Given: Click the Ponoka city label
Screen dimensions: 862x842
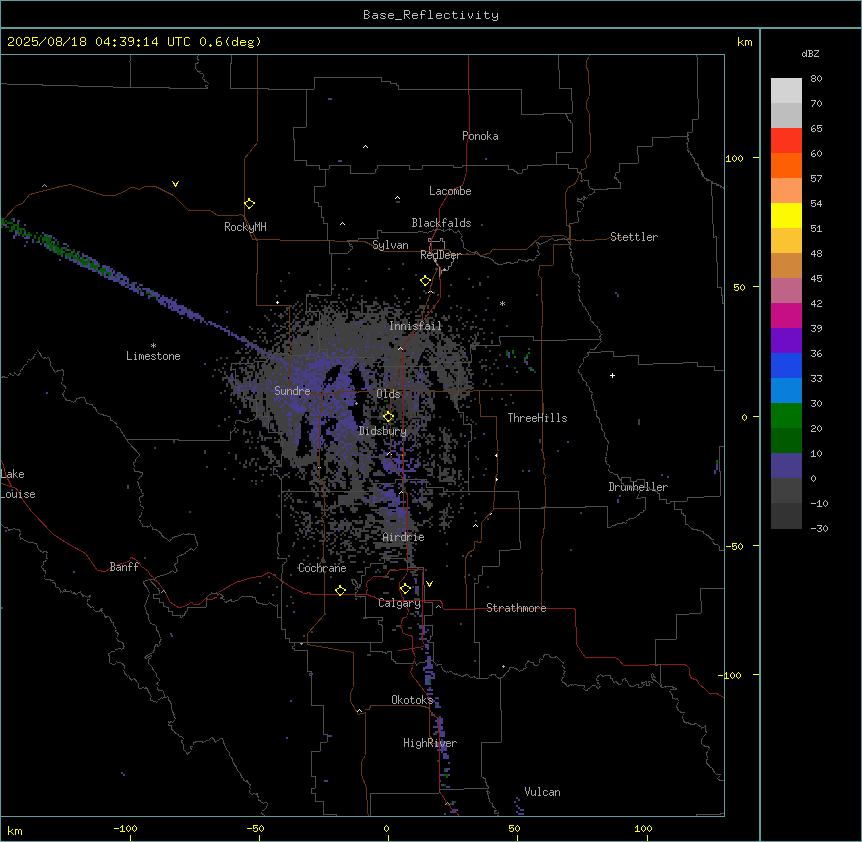Looking at the screenshot, I should tap(480, 136).
